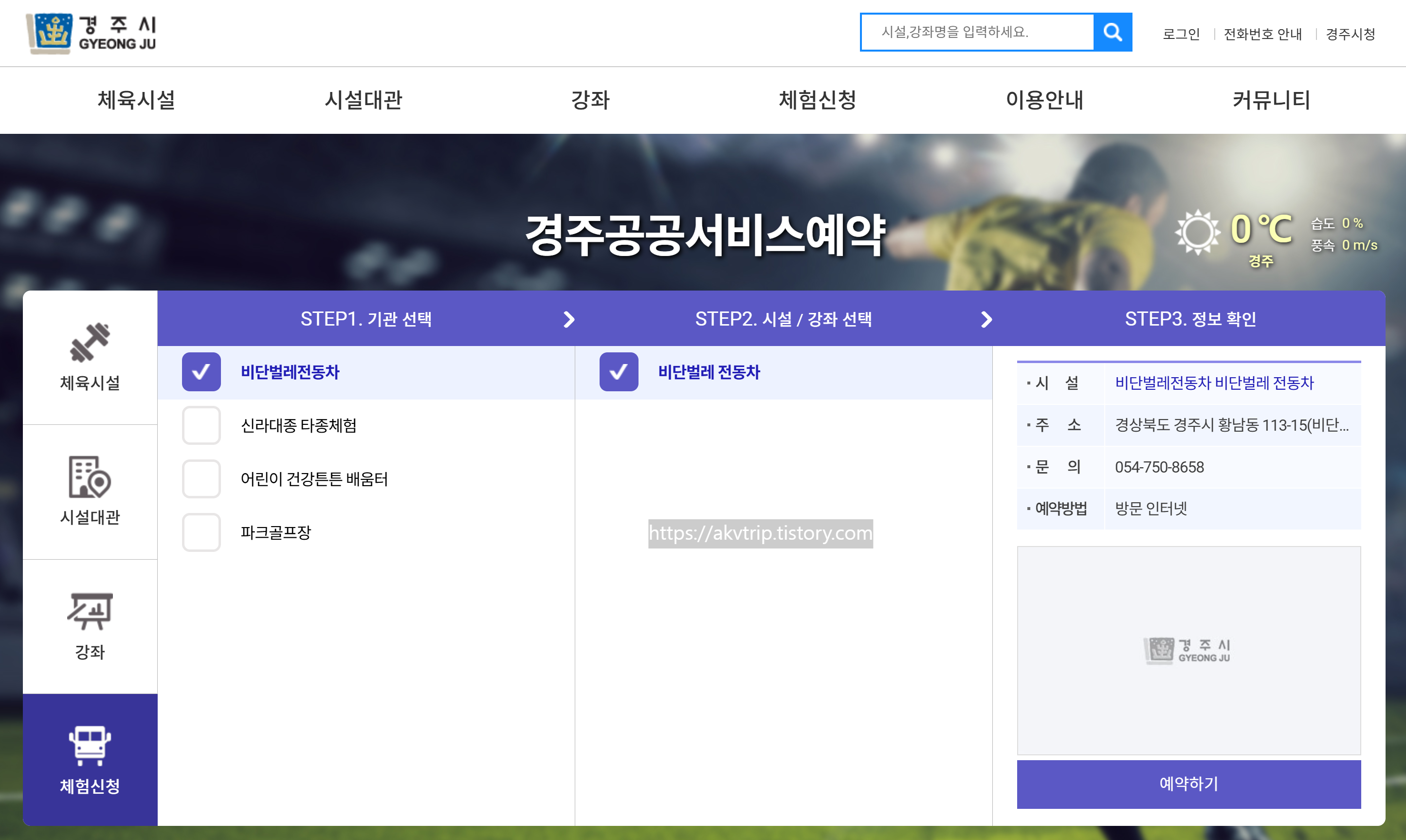Image resolution: width=1406 pixels, height=840 pixels.
Task: Click the chevron between STEP1 and STEP2
Action: click(568, 319)
